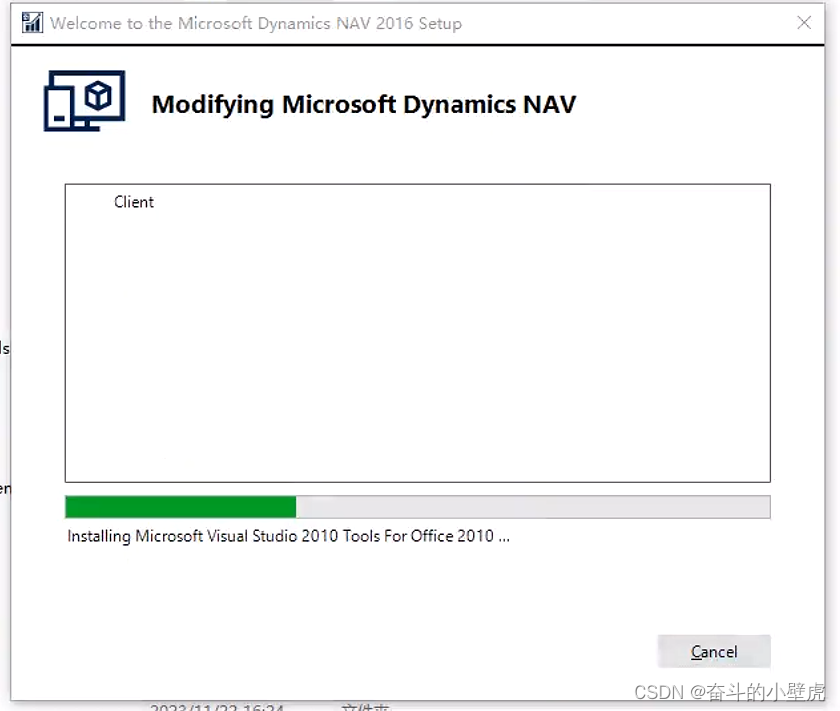Viewport: 840px width, 711px height.
Task: Click the bar-chart glyph on the setup window icon
Action: point(30,23)
